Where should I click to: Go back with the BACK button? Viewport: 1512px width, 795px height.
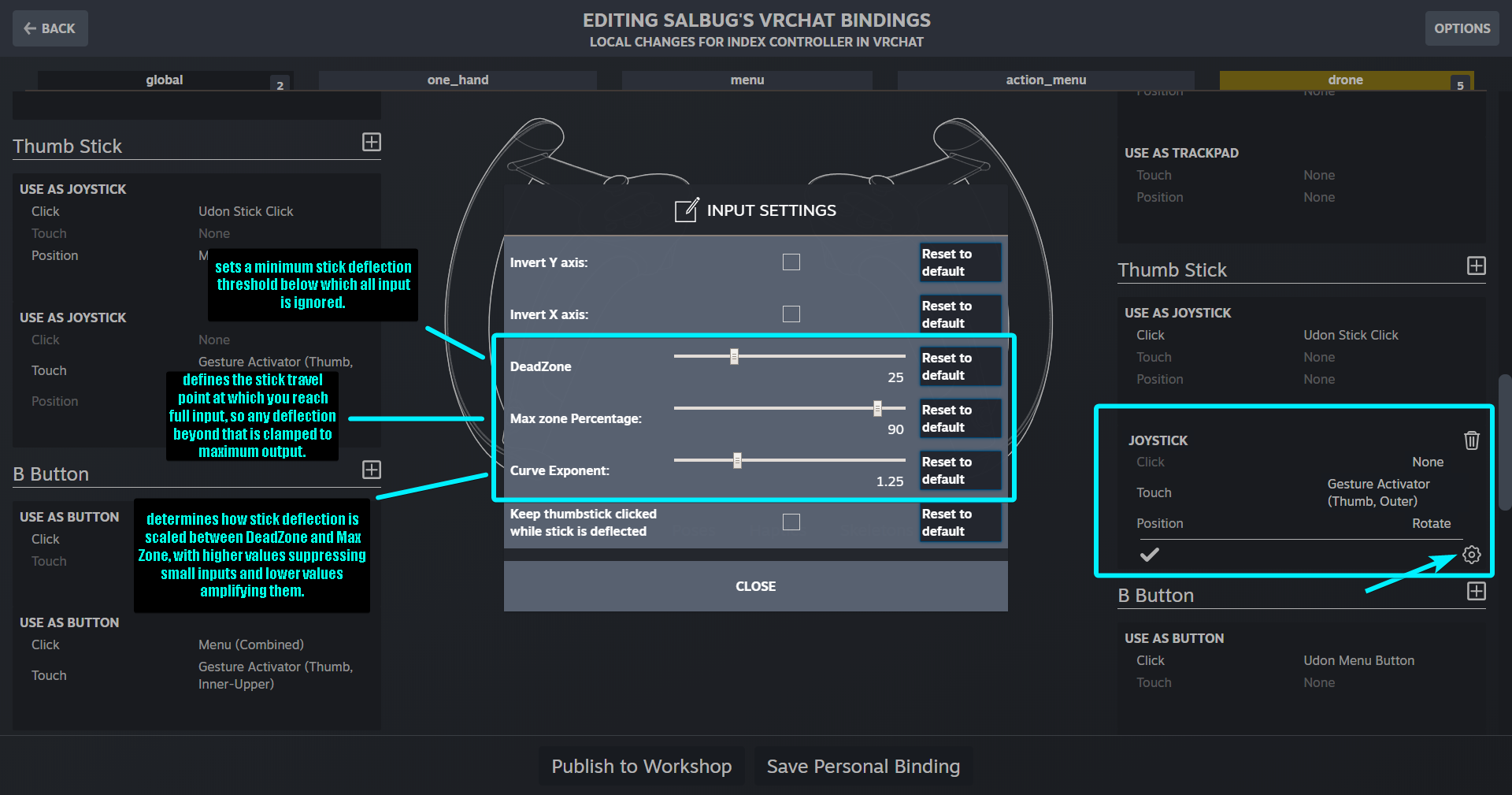[50, 28]
